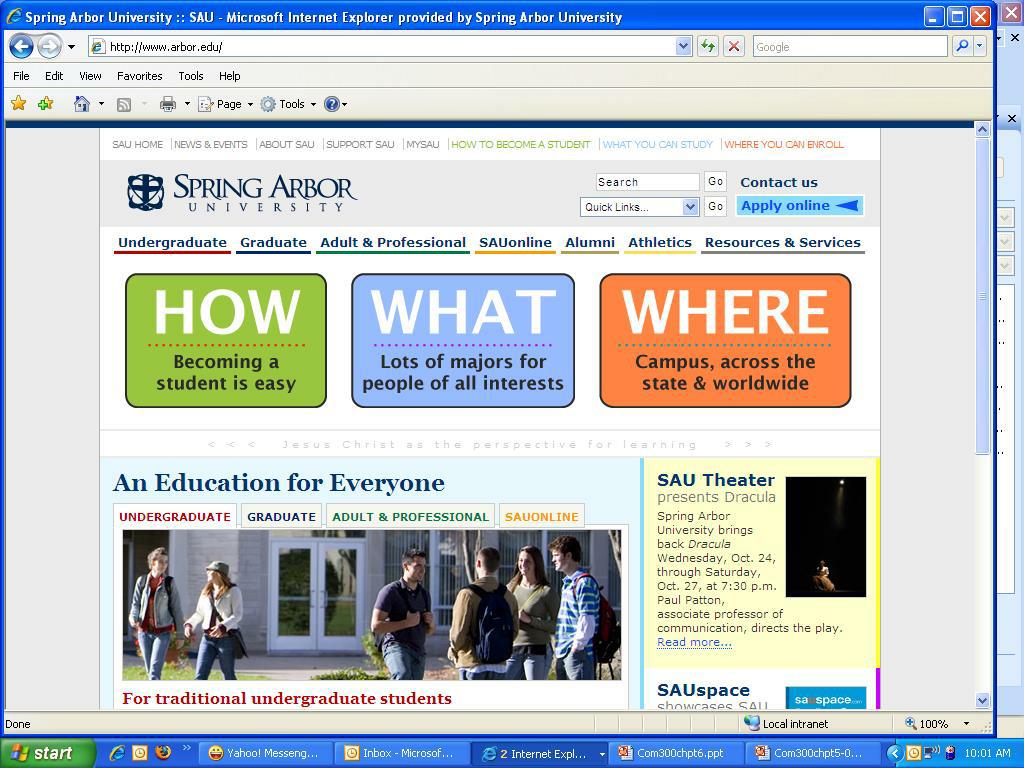This screenshot has height=768, width=1024.
Task: Open Yahoo! Messenger taskbar item
Action: pyautogui.click(x=264, y=753)
